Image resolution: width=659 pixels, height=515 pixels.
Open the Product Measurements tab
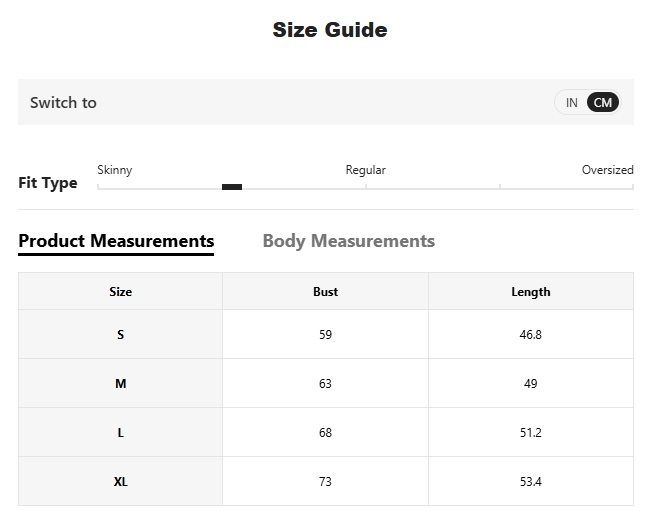(116, 241)
